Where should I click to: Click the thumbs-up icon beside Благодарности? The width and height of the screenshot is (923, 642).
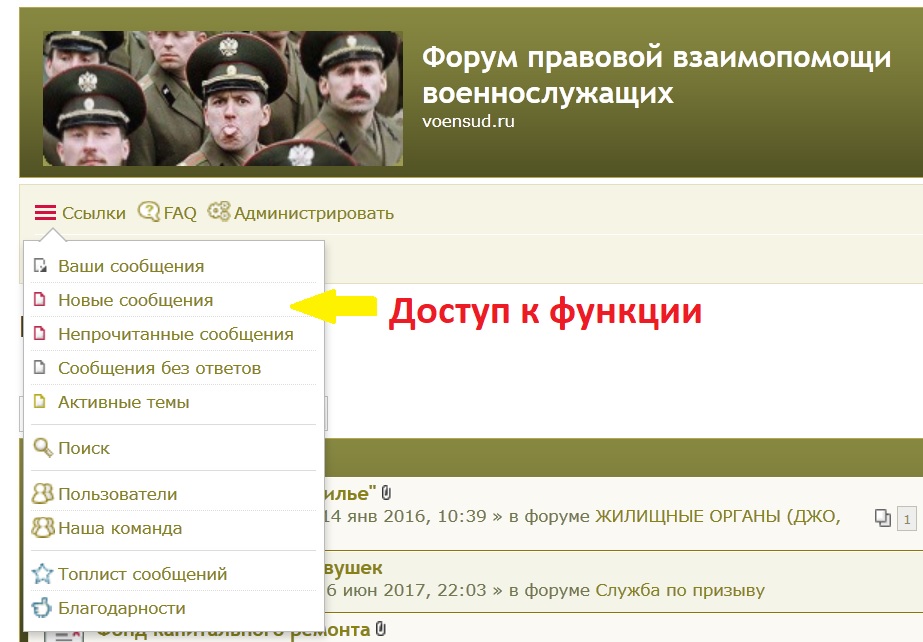click(42, 608)
